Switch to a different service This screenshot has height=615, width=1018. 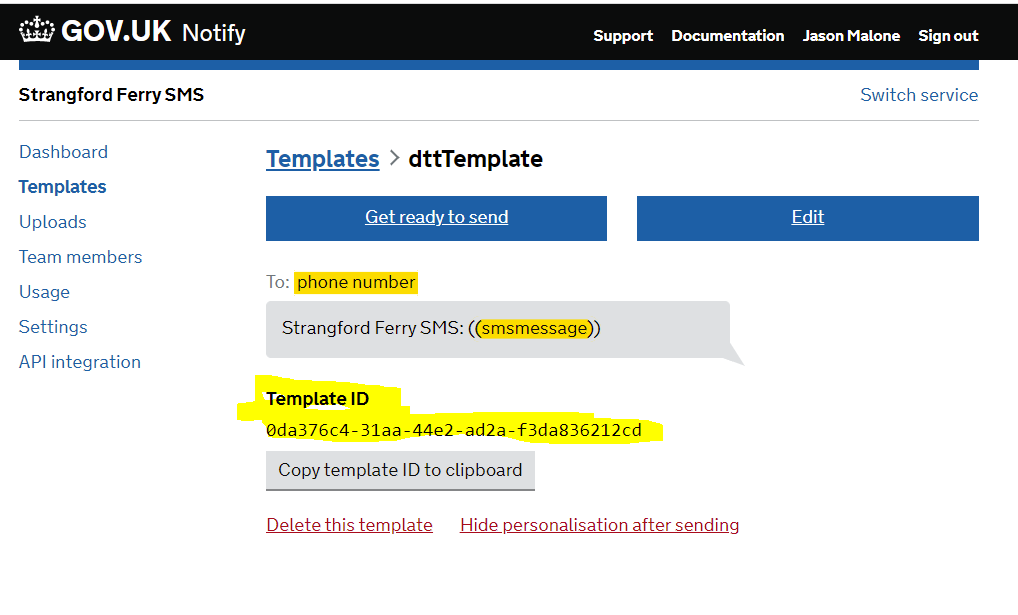tap(918, 94)
